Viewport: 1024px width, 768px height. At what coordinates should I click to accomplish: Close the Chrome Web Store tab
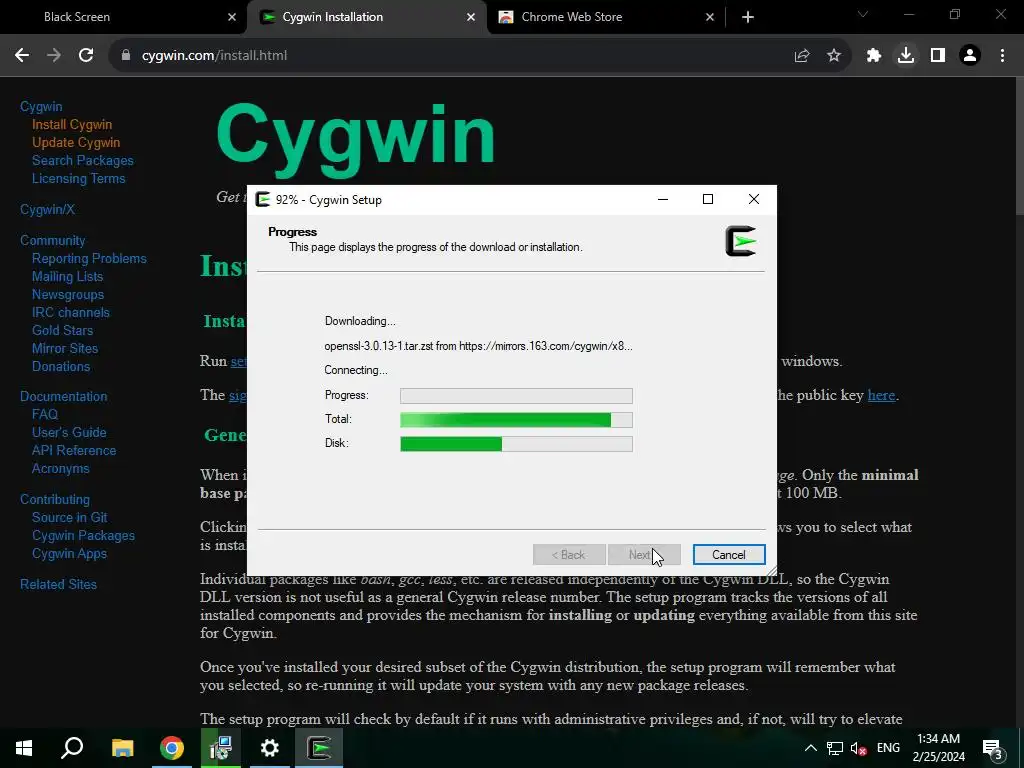coord(710,17)
